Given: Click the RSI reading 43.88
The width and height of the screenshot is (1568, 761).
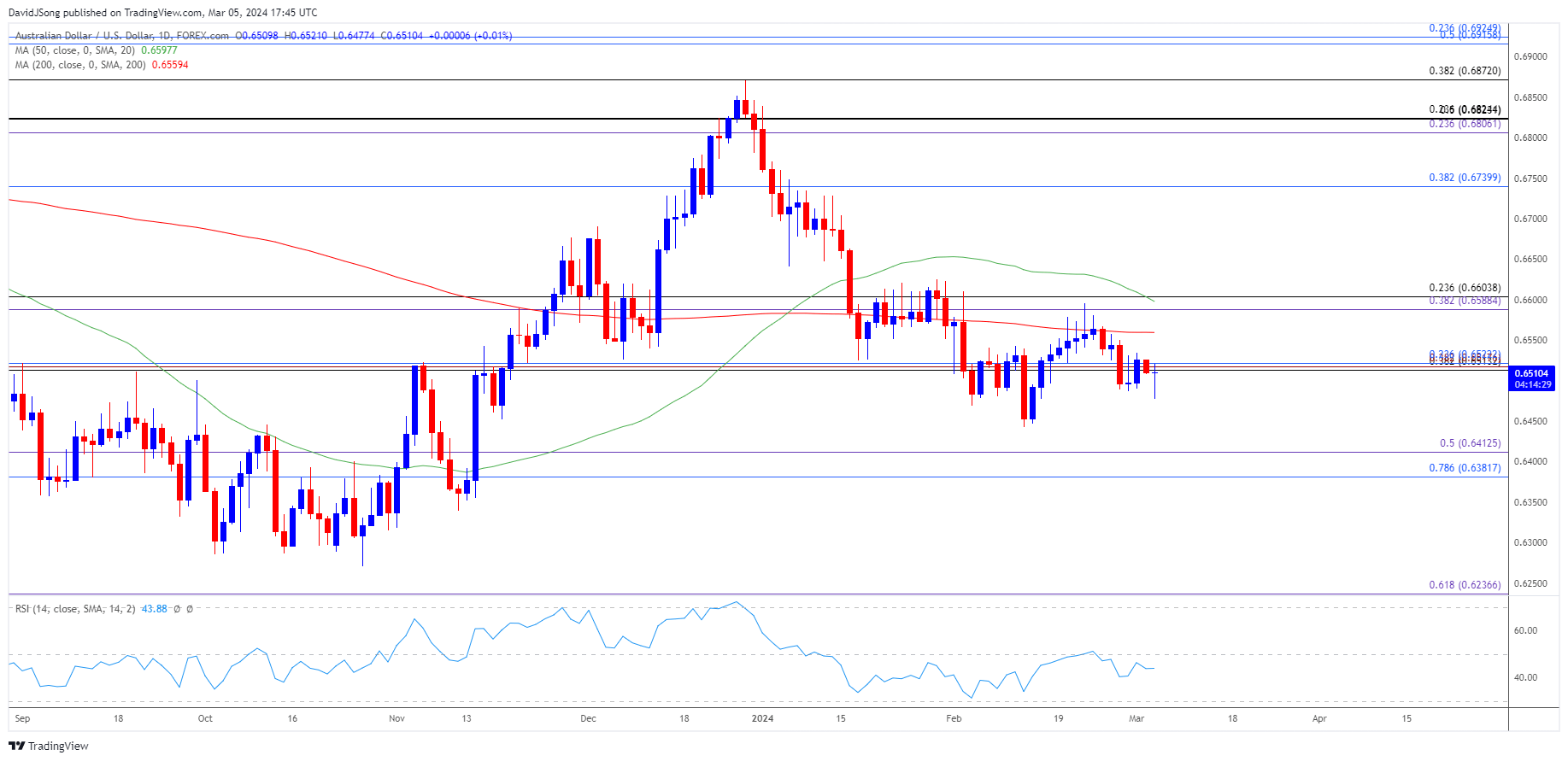Looking at the screenshot, I should pyautogui.click(x=154, y=609).
